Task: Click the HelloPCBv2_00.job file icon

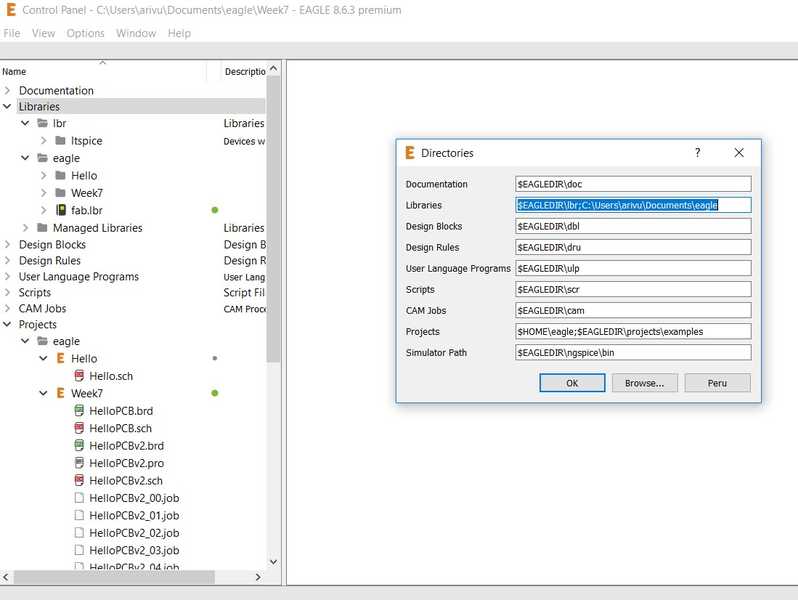Action: point(79,498)
